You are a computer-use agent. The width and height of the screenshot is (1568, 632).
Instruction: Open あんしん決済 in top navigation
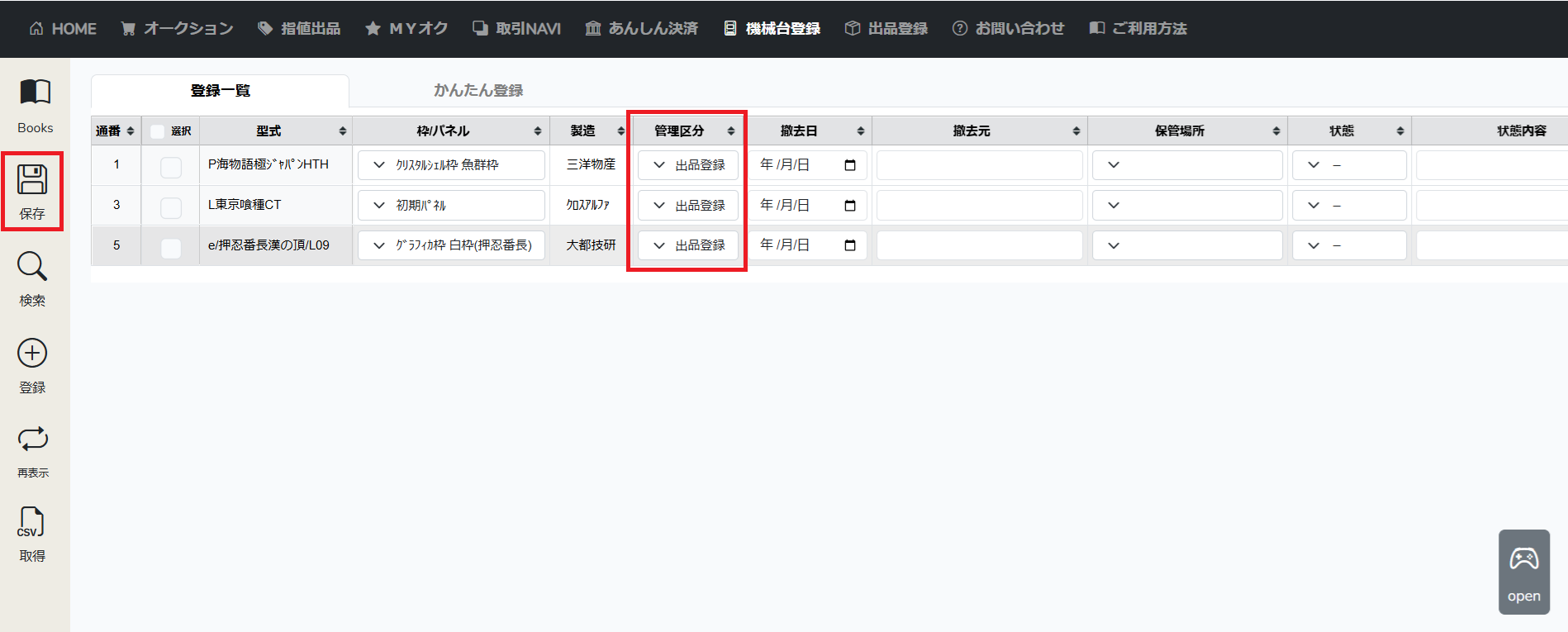(x=642, y=29)
